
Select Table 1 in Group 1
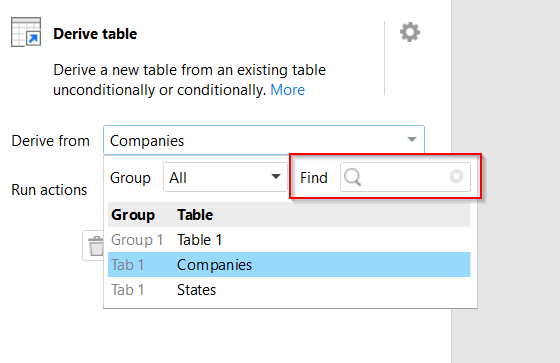(289, 240)
